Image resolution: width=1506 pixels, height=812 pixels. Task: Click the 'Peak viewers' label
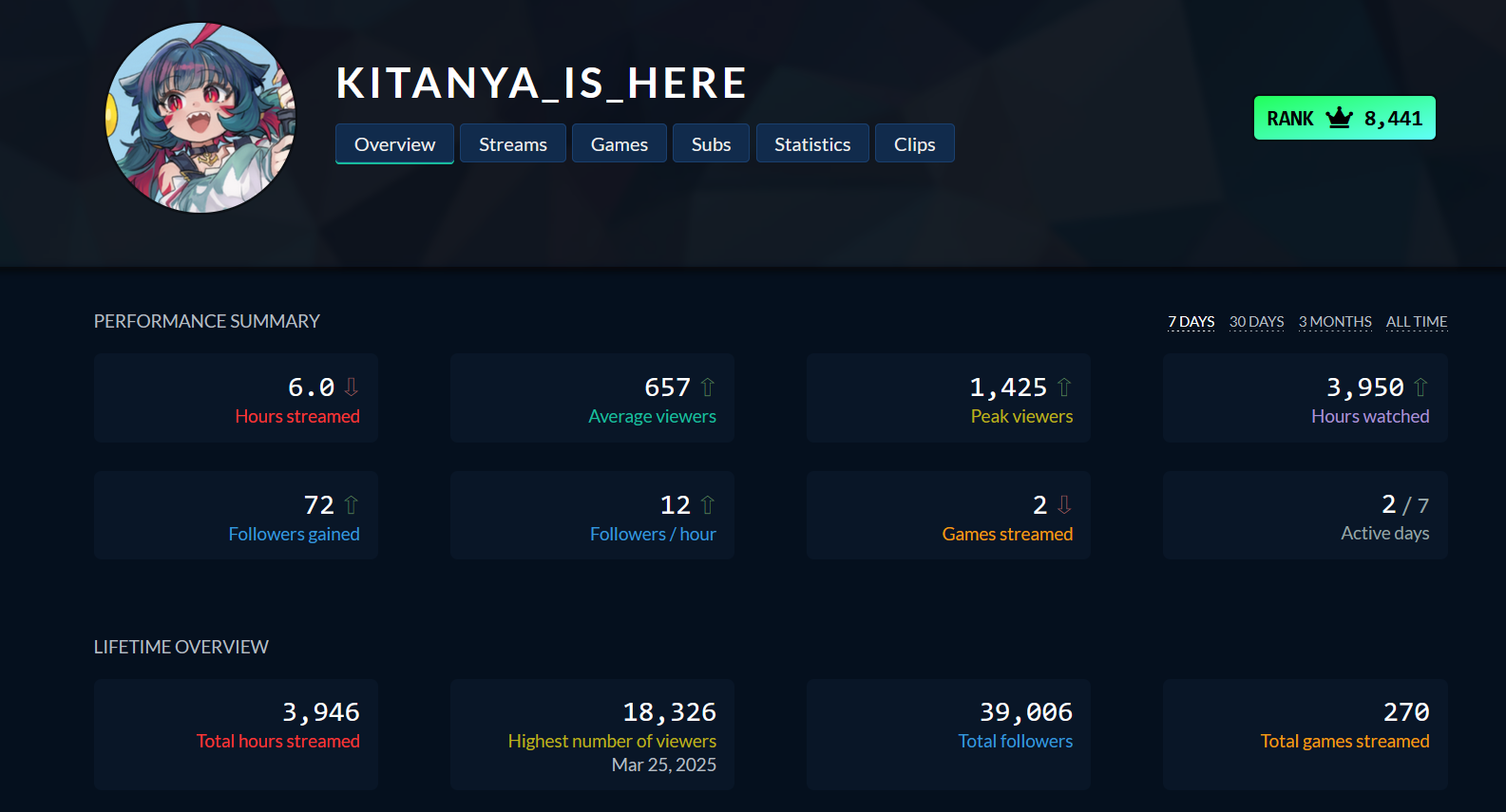tap(1021, 416)
